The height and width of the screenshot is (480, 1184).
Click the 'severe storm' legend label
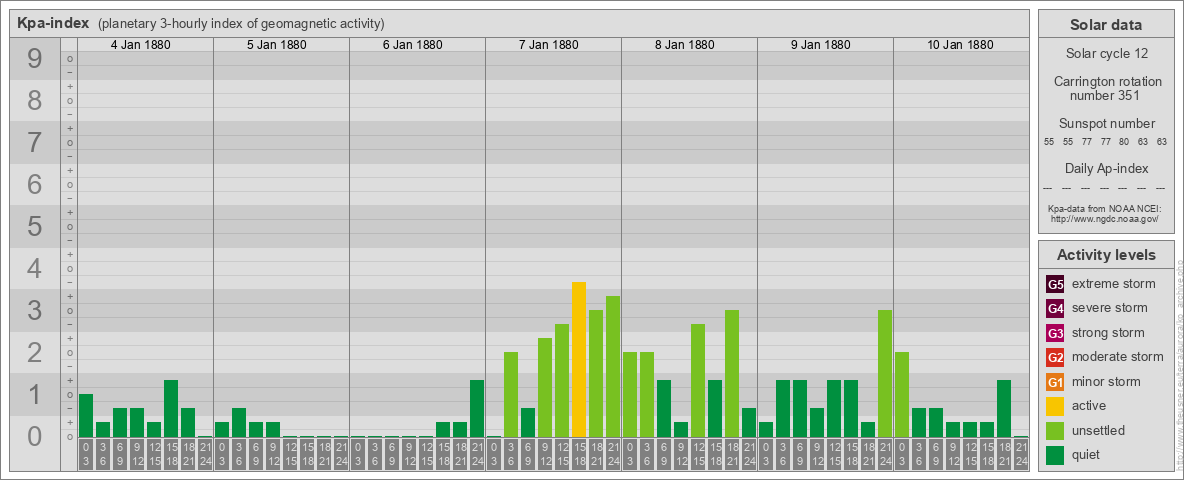1110,308
